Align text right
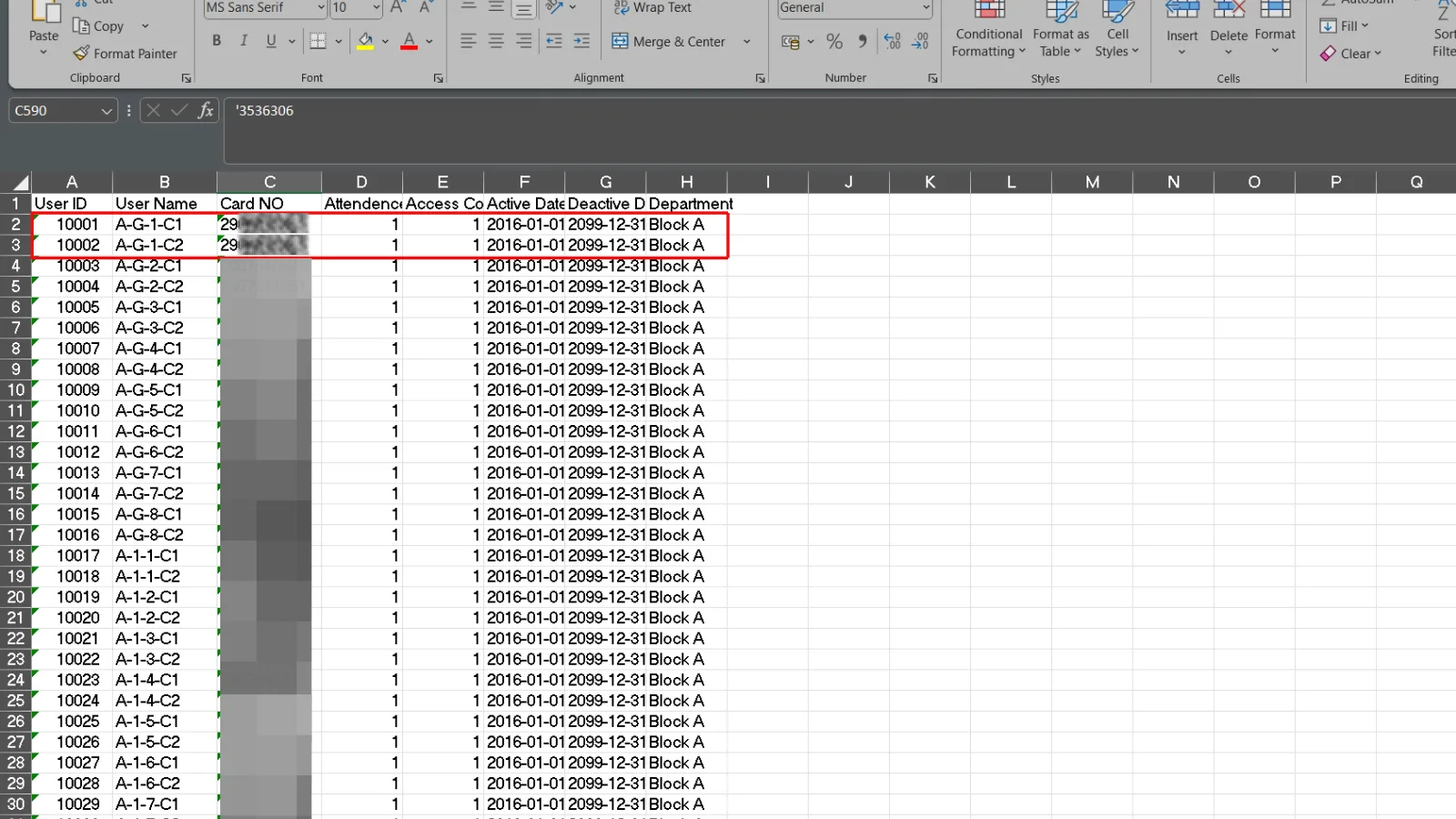 pos(524,41)
